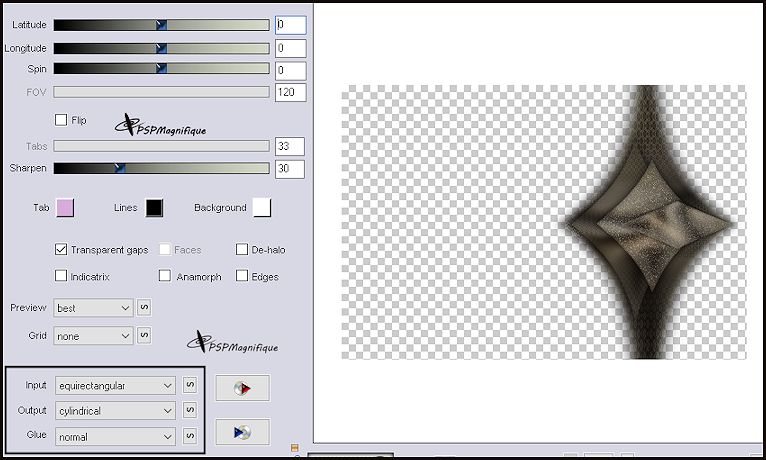Uncheck Transparent gaps option

[62, 250]
